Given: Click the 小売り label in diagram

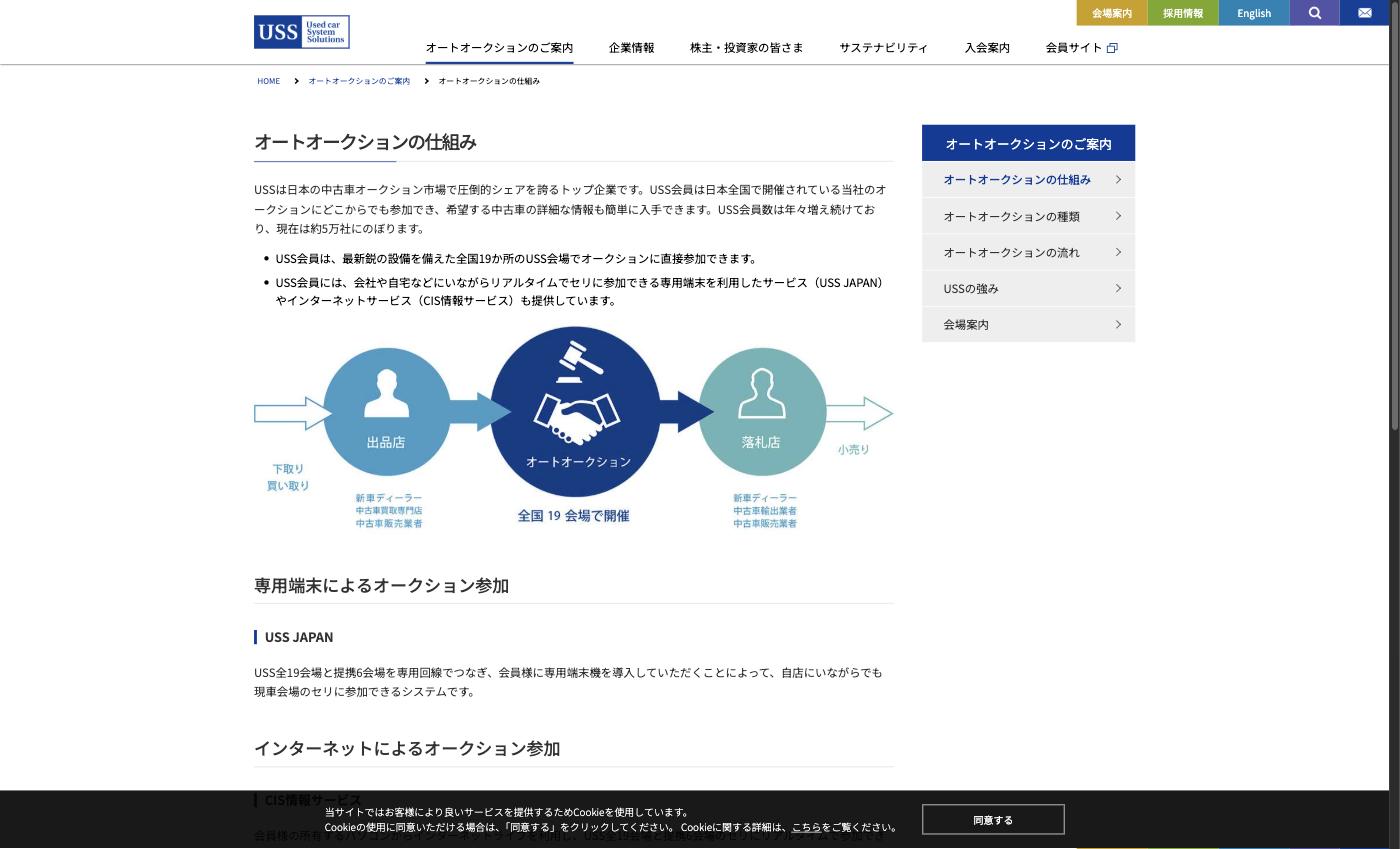Looking at the screenshot, I should coord(854,450).
